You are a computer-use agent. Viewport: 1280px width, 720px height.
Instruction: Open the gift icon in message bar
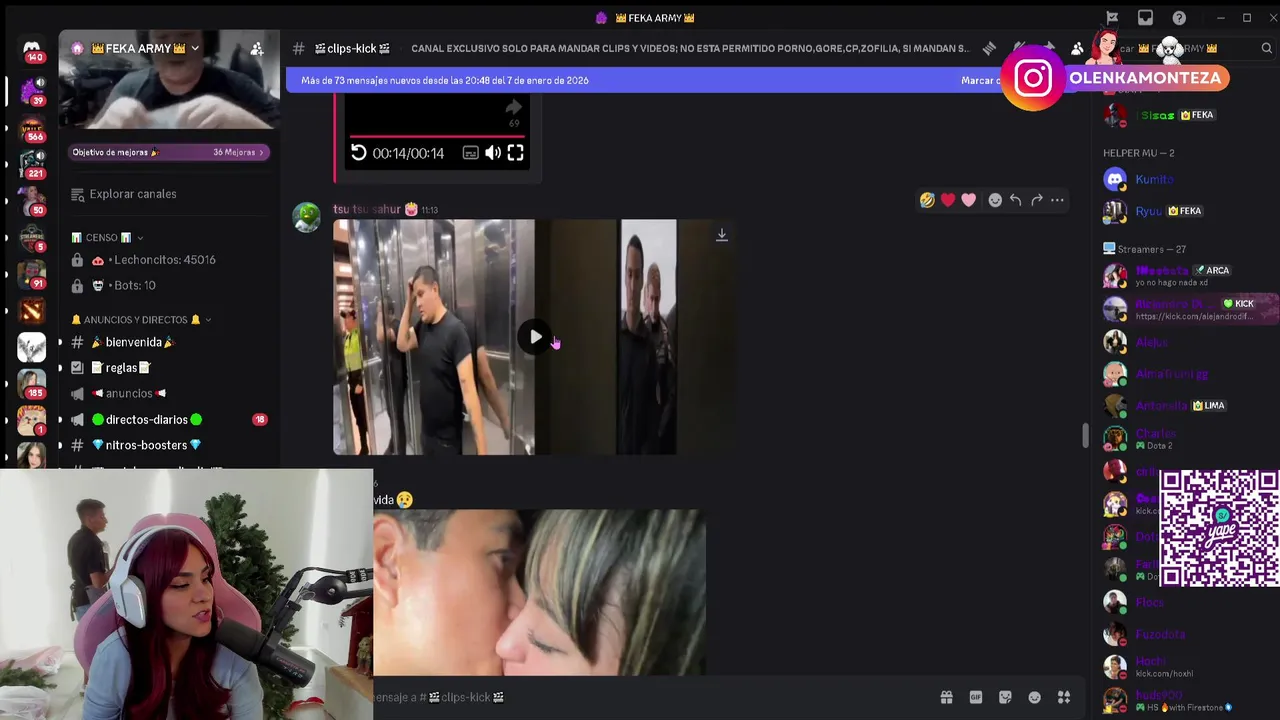pos(946,697)
